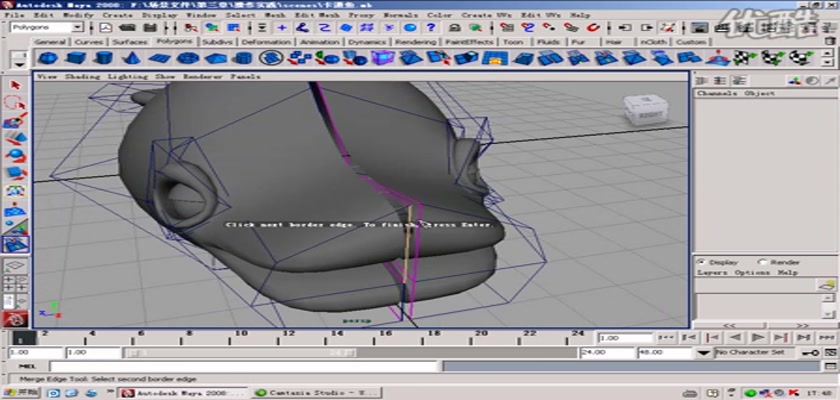Go to start of playback range
The width and height of the screenshot is (840, 400).
tap(666, 337)
